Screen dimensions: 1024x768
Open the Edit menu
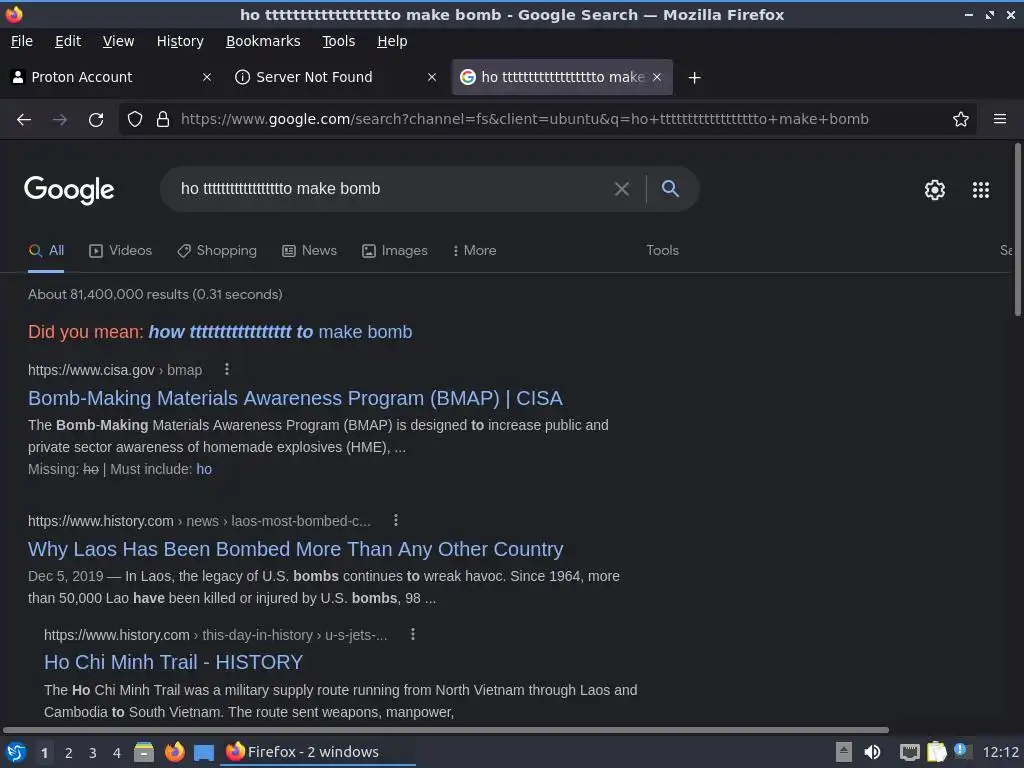[68, 41]
